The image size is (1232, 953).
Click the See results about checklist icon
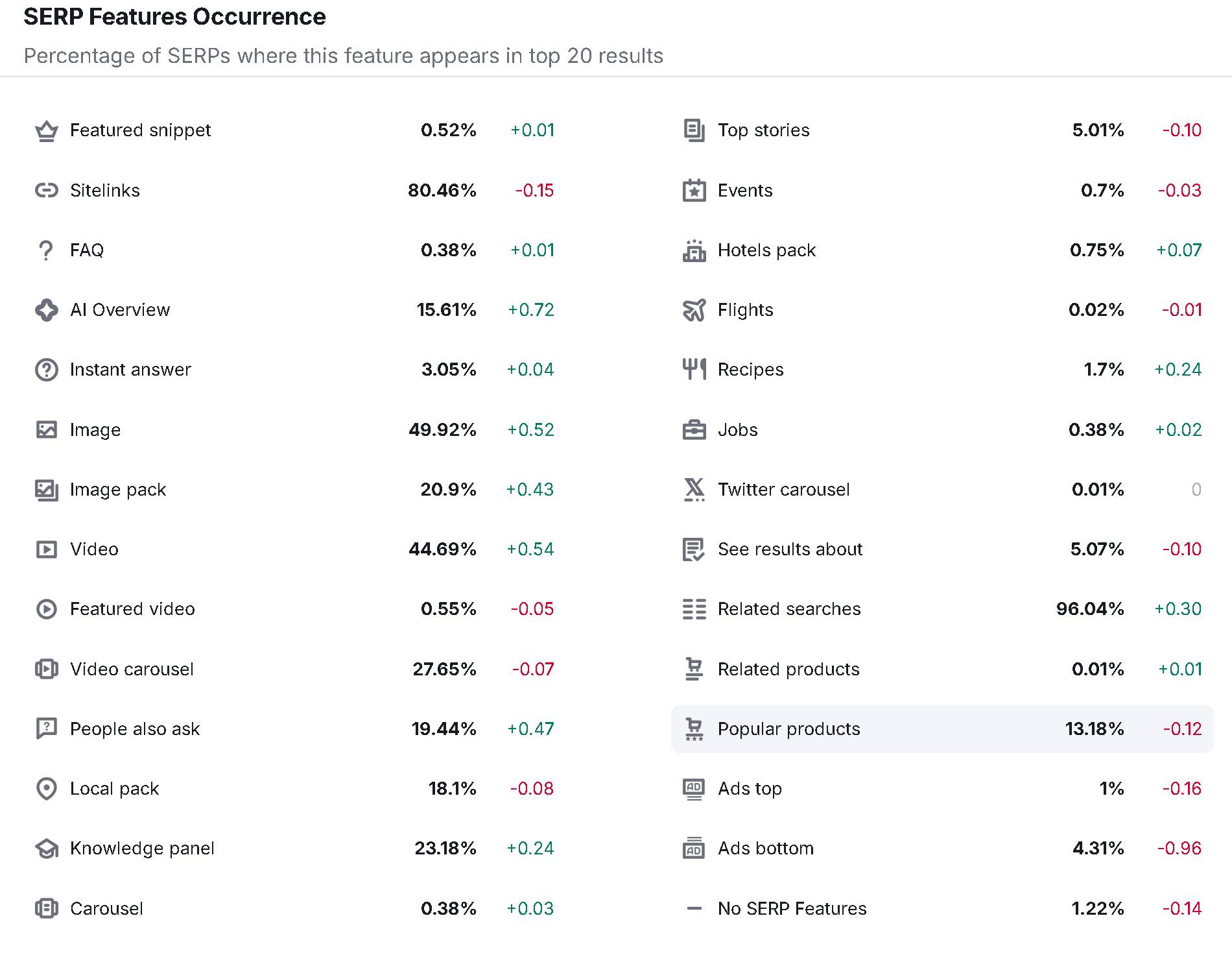694,549
